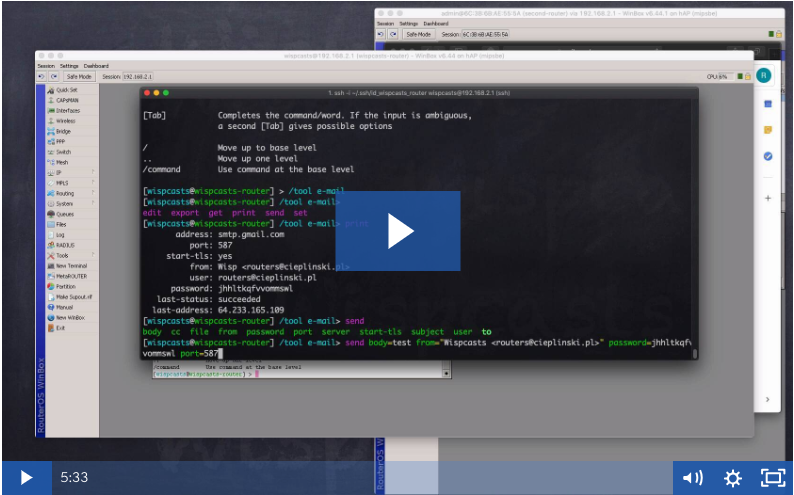Open New WinBox in sidebar

click(x=70, y=318)
